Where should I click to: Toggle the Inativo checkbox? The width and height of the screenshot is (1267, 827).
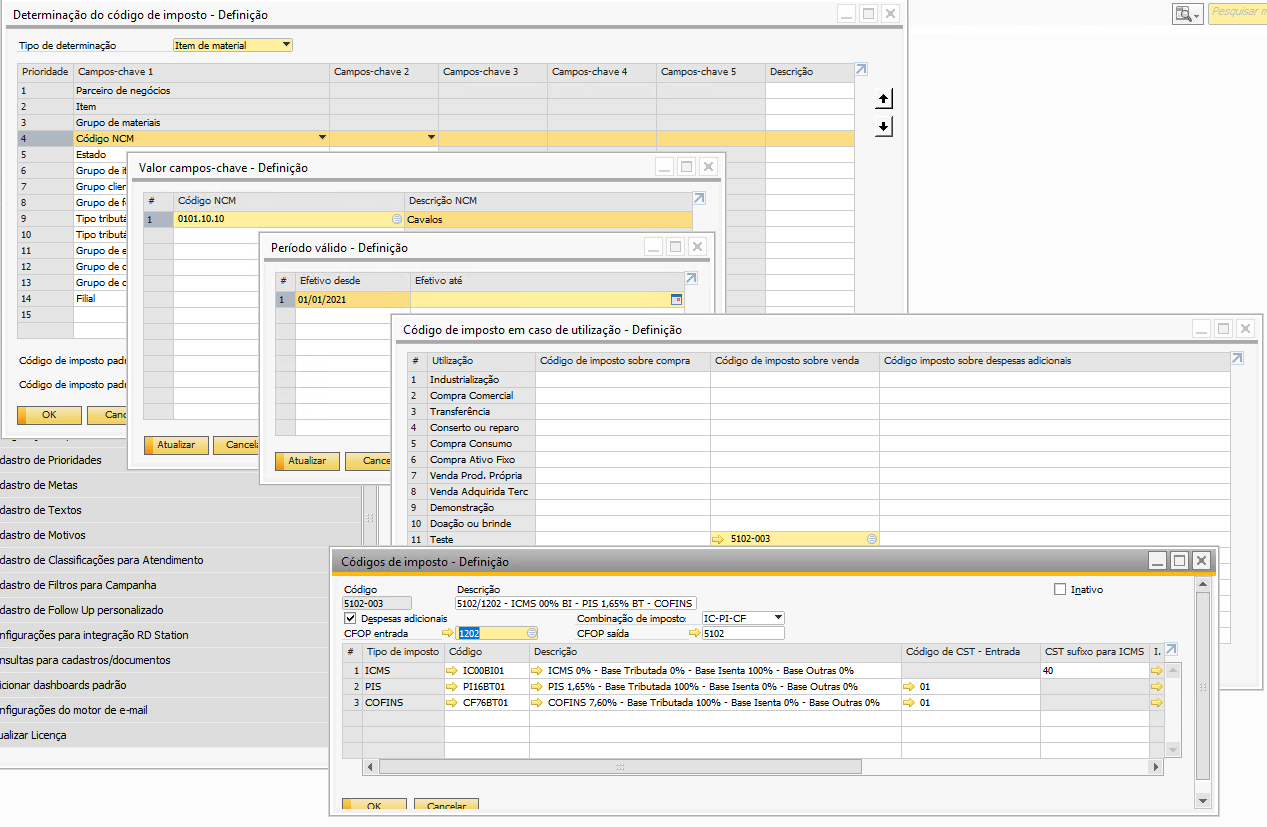(x=1060, y=590)
